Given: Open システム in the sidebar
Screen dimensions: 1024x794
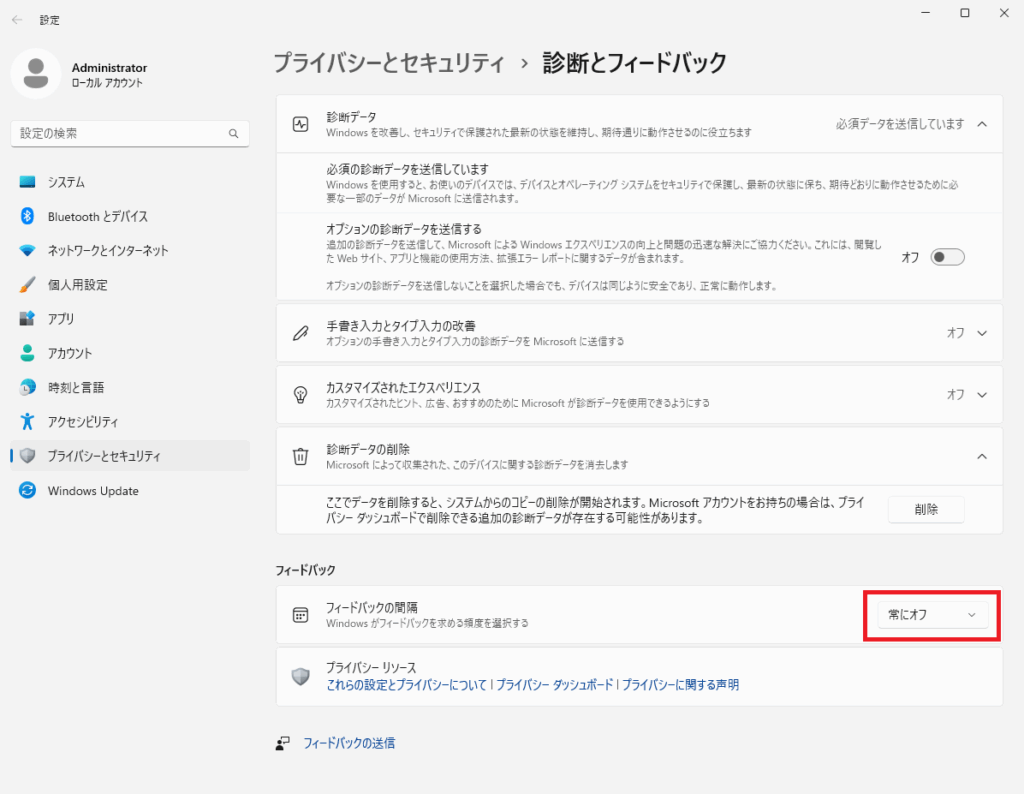Looking at the screenshot, I should [x=66, y=182].
